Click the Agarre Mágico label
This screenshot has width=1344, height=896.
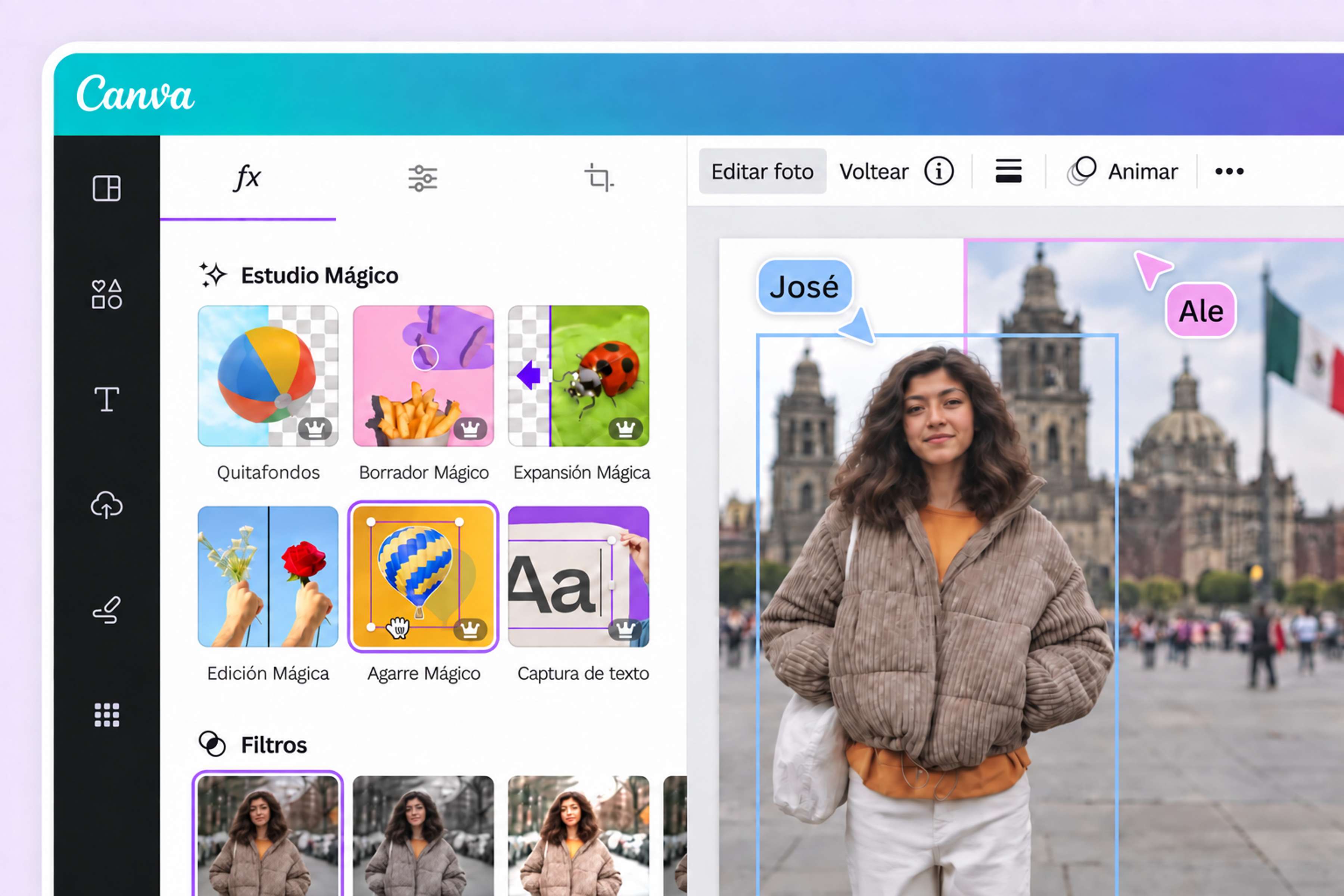tap(423, 673)
